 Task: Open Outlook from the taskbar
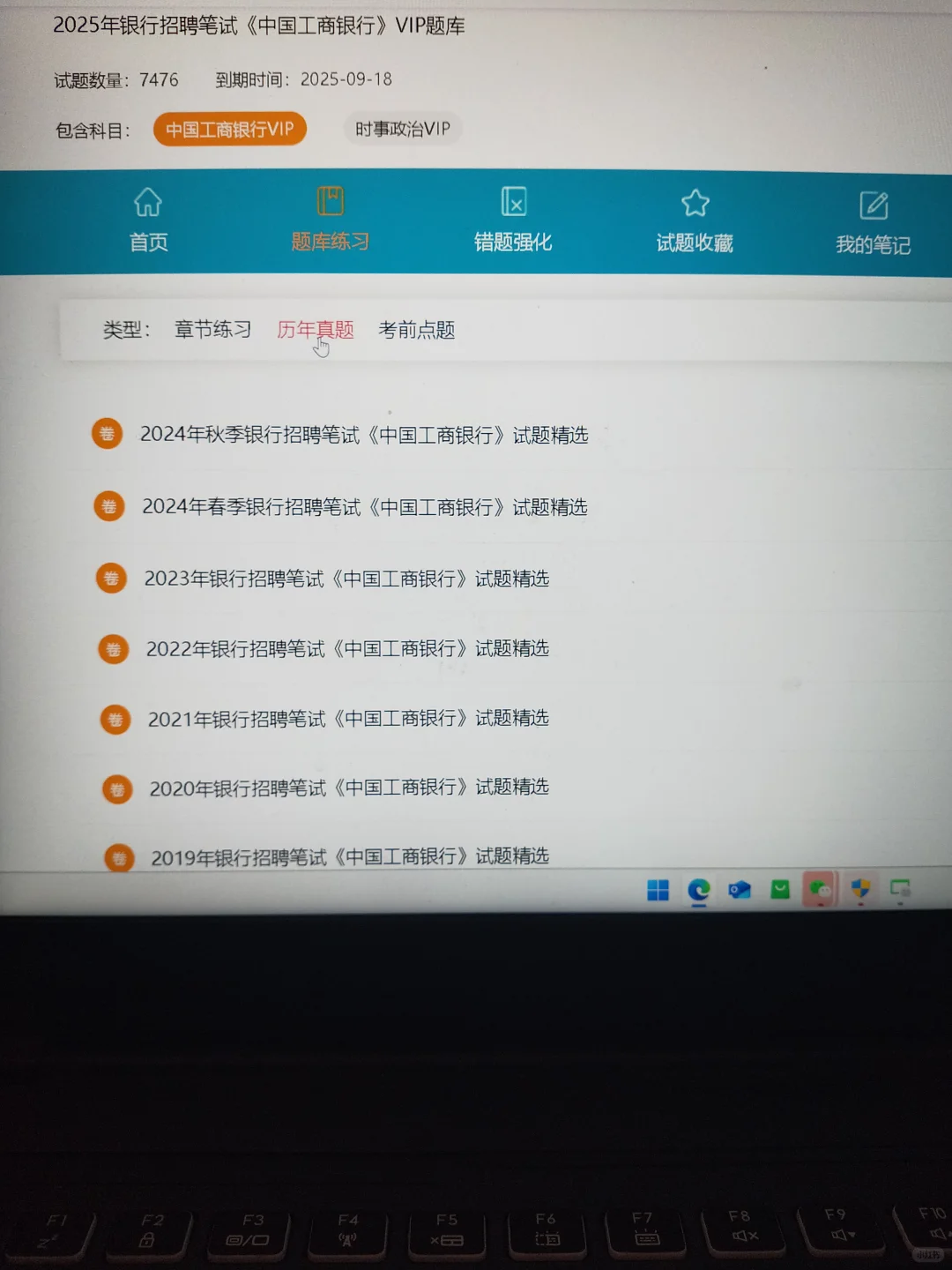point(740,890)
